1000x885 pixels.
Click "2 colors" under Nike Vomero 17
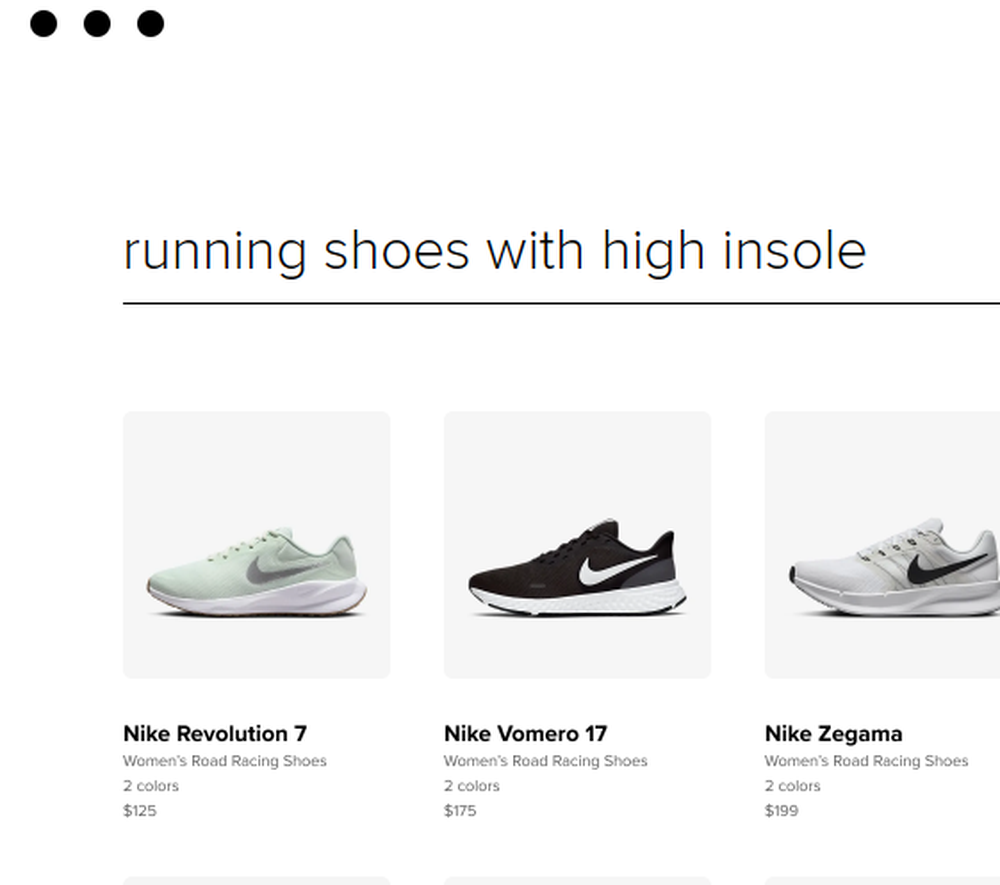(472, 786)
